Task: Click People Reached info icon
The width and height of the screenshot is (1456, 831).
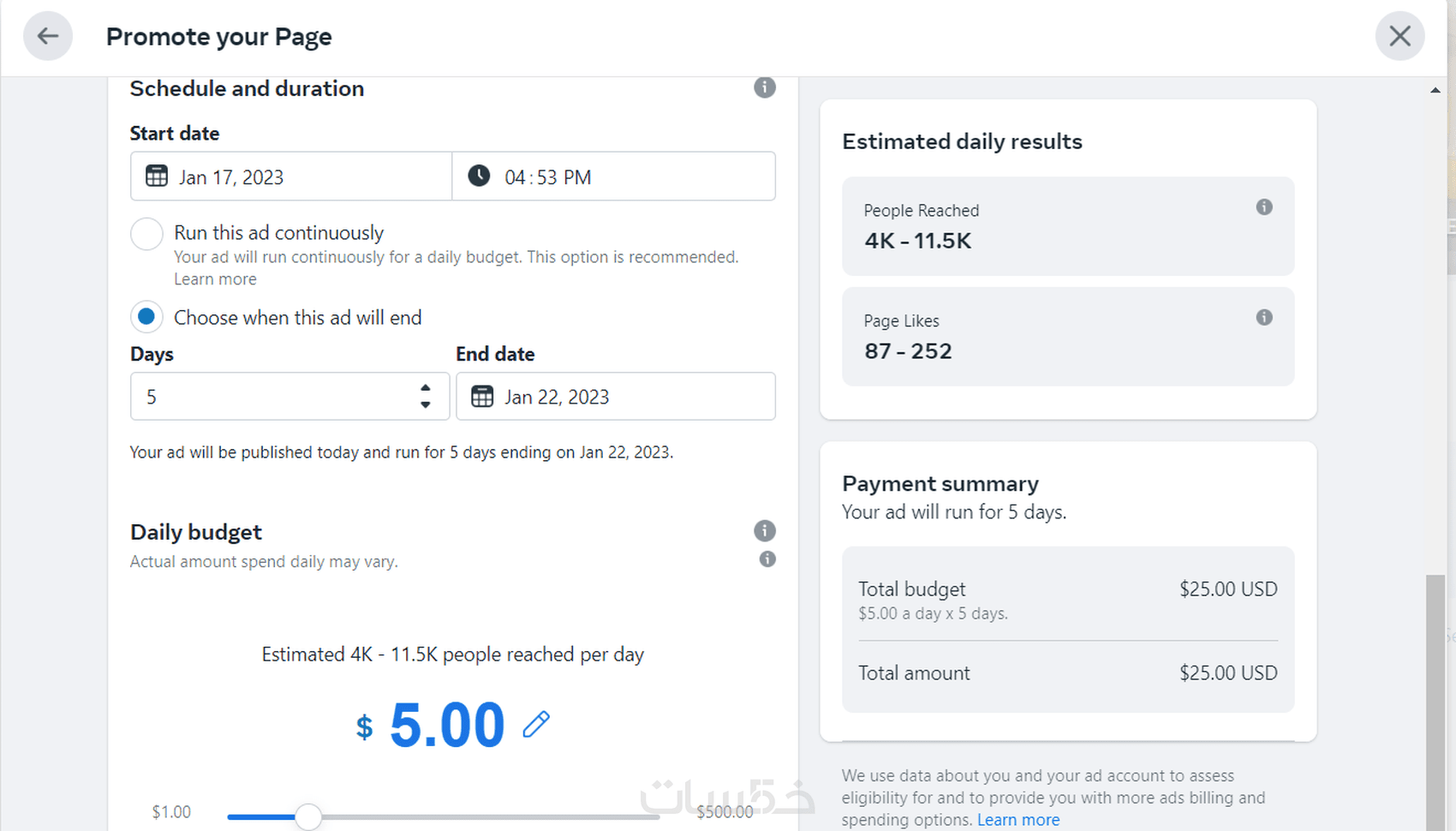Action: 1264,207
